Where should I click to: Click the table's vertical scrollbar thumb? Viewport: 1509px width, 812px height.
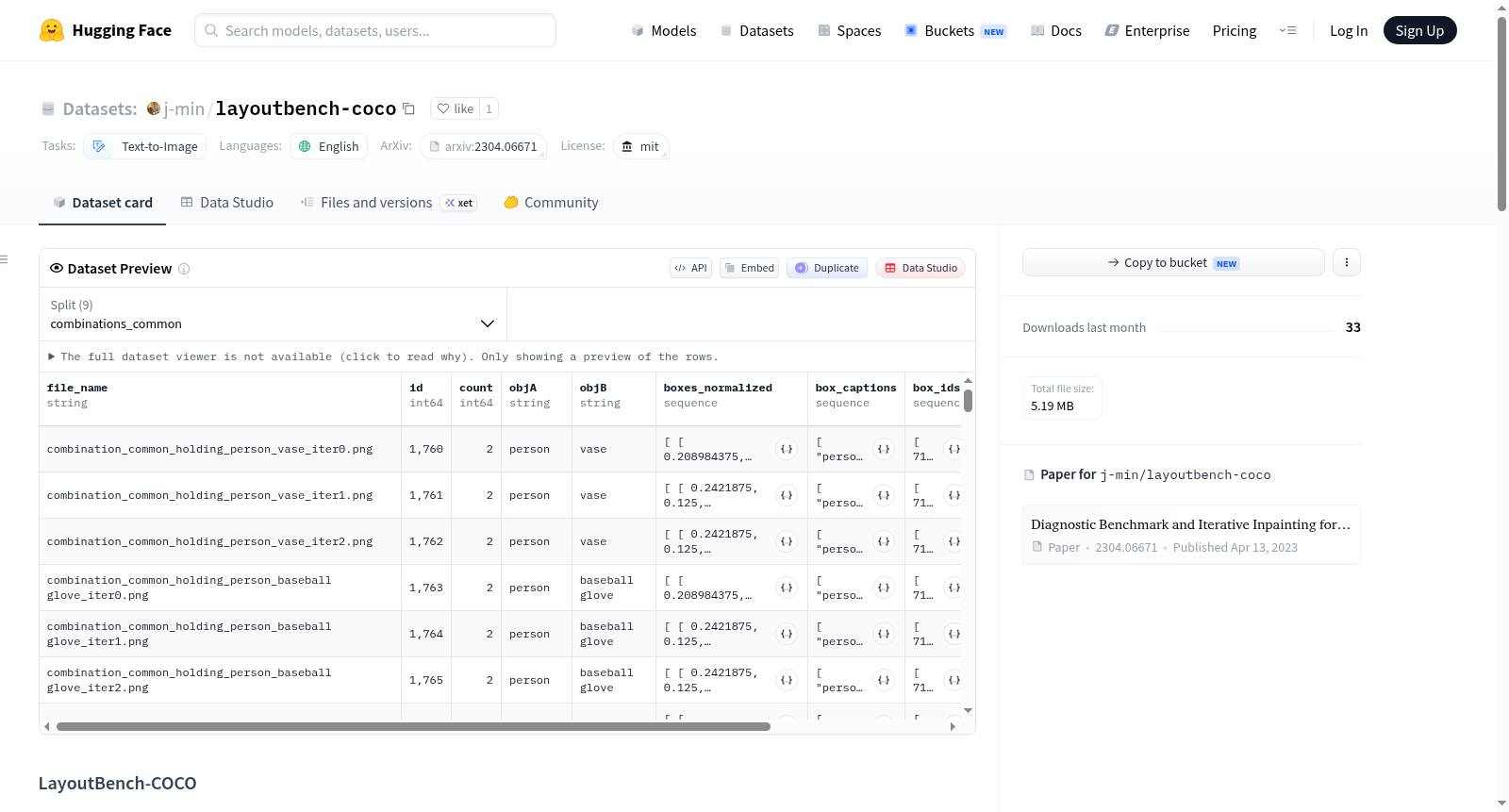[x=968, y=401]
